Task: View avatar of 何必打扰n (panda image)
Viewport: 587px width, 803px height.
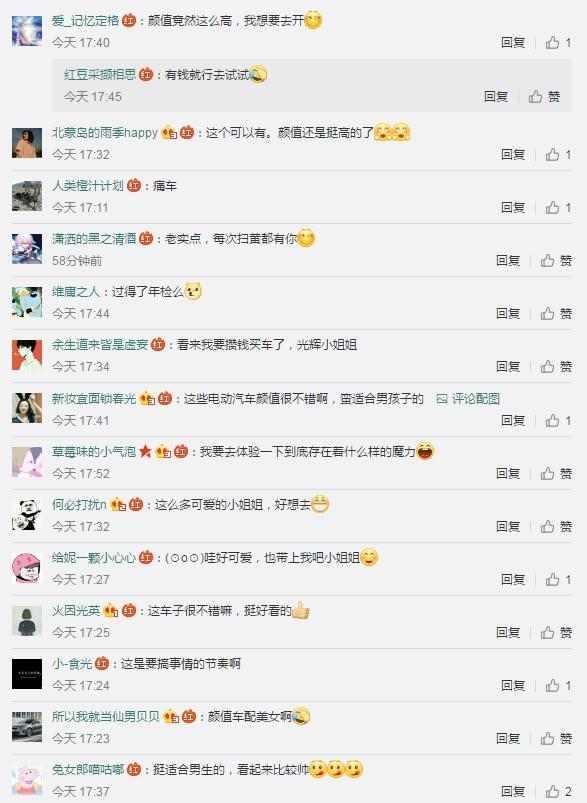Action: [x=27, y=515]
